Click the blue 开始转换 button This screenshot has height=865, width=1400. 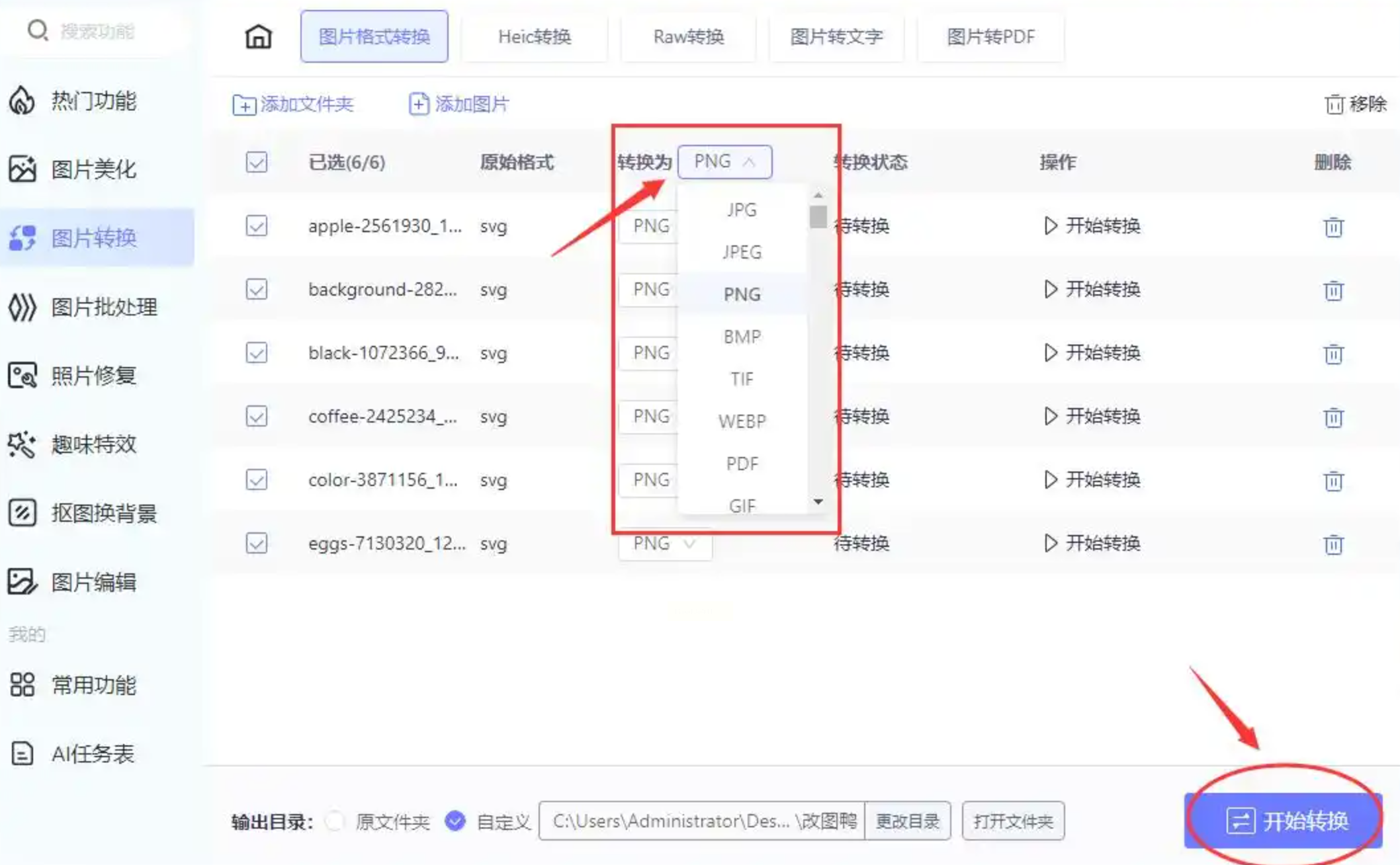coord(1284,821)
